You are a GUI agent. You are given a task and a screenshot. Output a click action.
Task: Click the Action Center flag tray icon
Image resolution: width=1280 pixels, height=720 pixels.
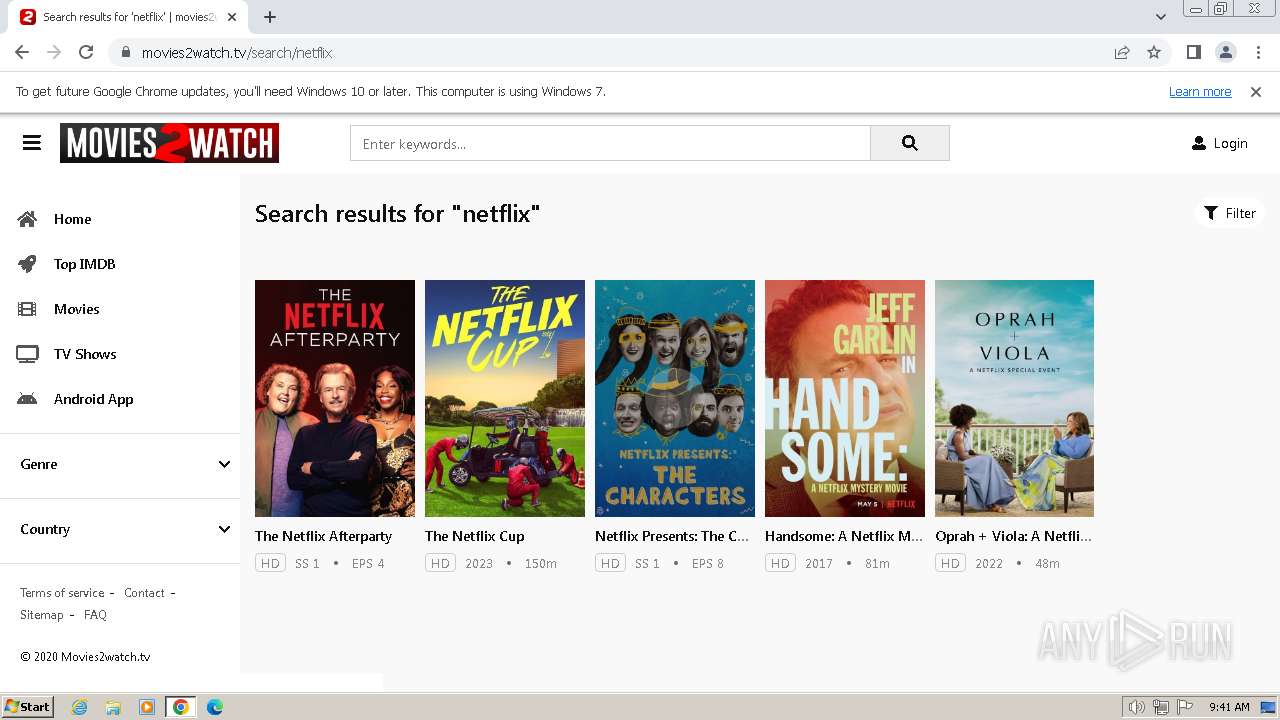[1186, 707]
